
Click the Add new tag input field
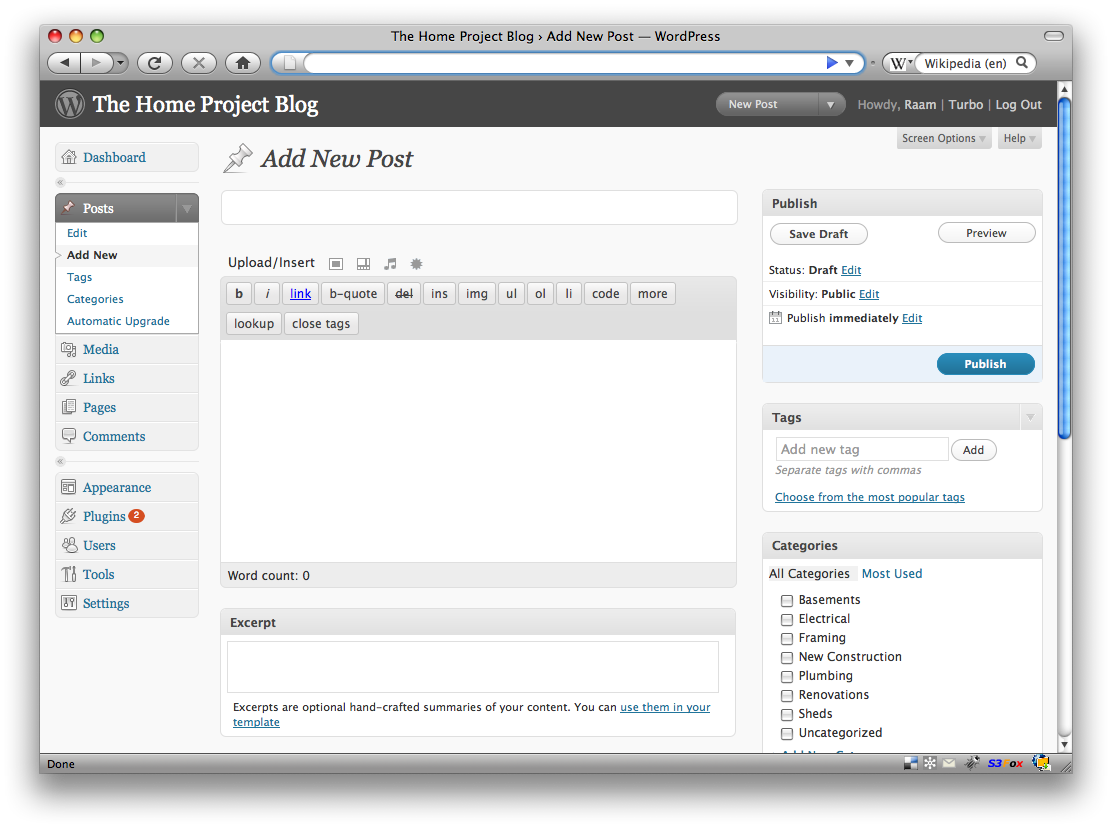(861, 450)
